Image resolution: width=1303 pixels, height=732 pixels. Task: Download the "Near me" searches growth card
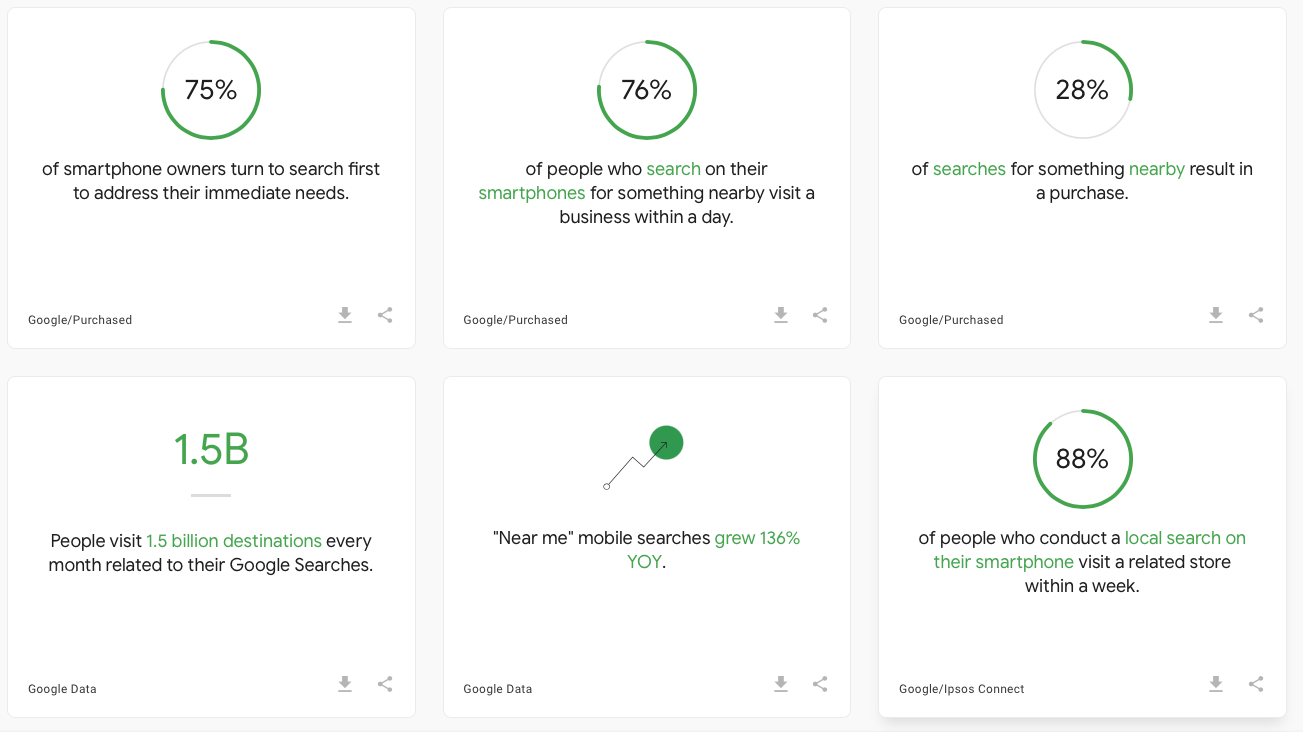point(781,684)
